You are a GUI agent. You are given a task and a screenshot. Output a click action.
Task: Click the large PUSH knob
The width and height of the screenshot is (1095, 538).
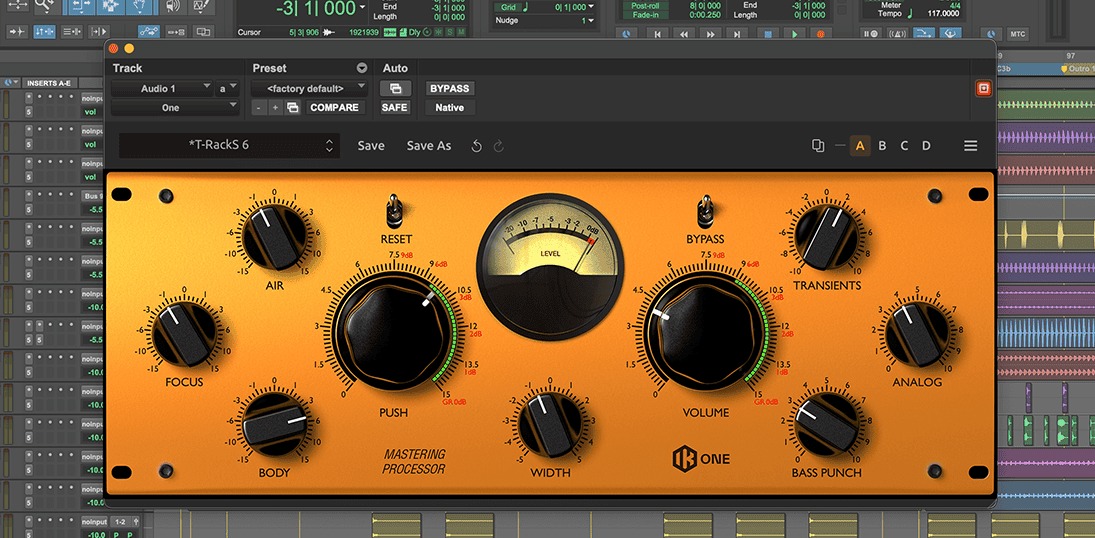coord(393,331)
